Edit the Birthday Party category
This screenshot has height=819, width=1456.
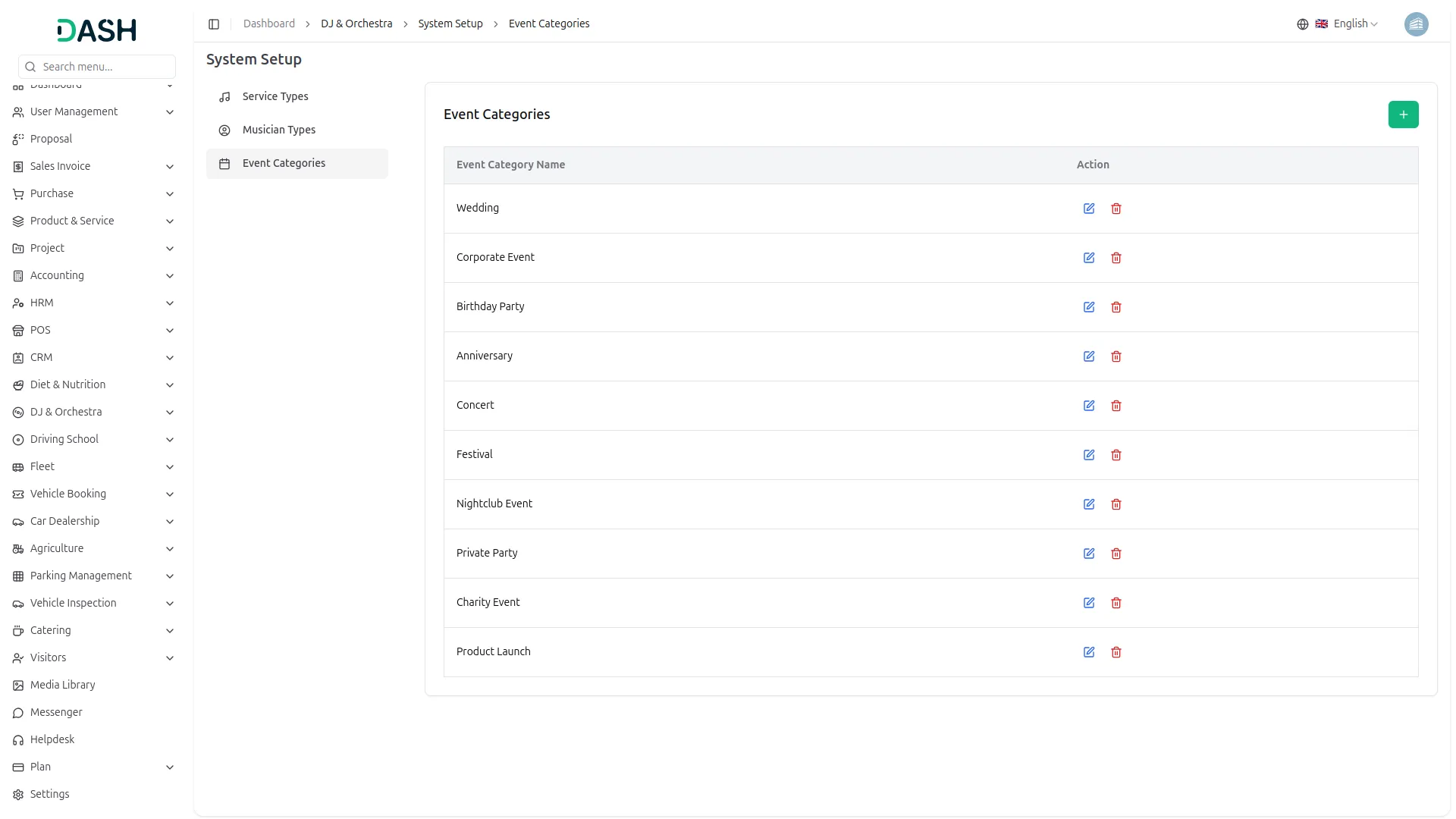[x=1089, y=307]
